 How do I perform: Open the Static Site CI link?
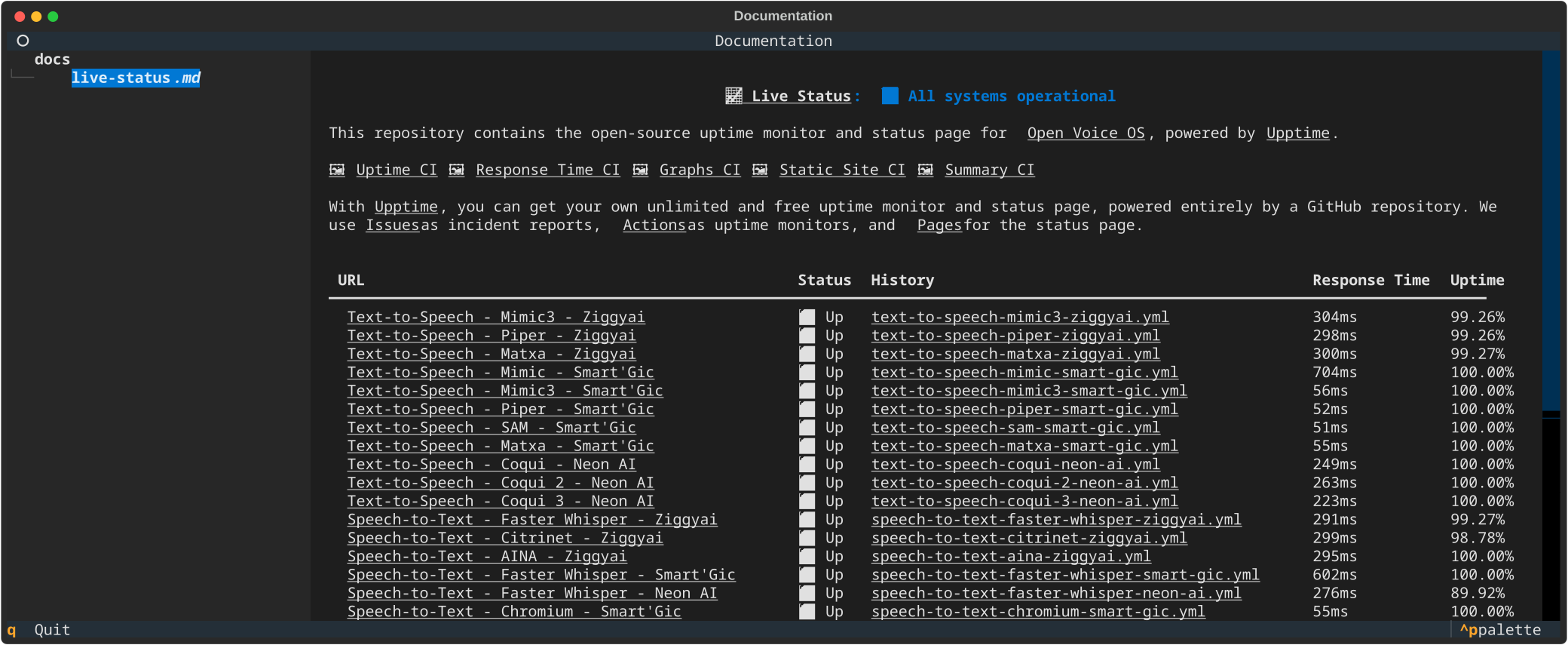click(x=843, y=170)
